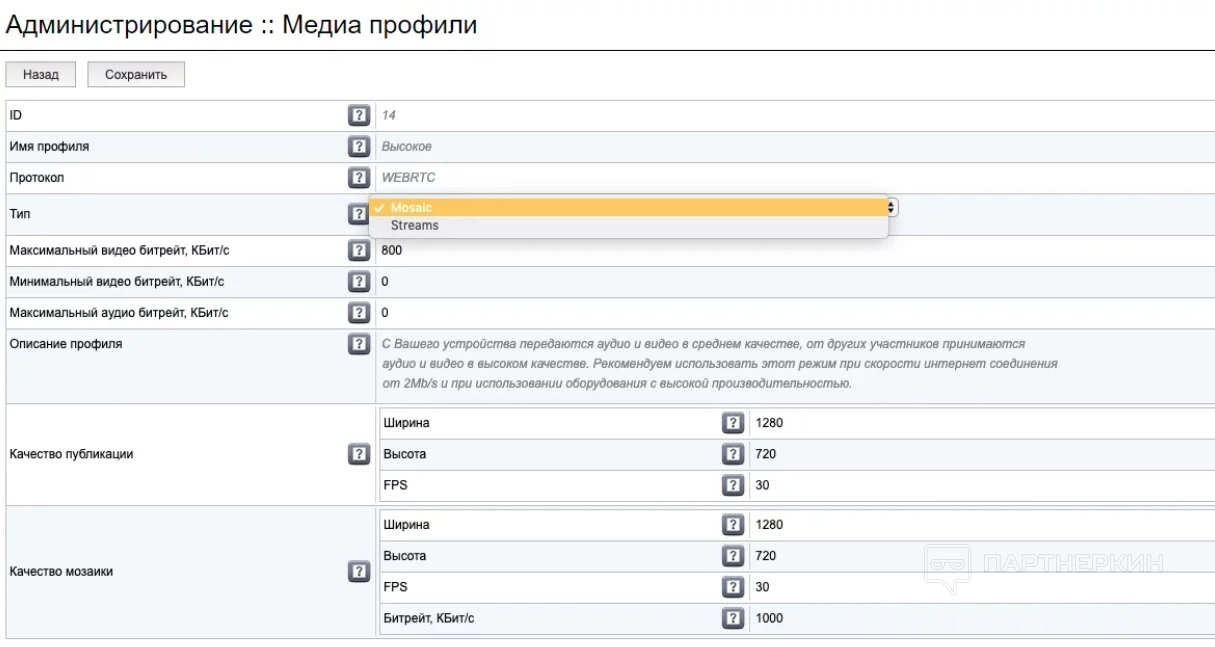Click the Тип dropdown stepper arrows
This screenshot has width=1215, height=647.
tap(892, 208)
